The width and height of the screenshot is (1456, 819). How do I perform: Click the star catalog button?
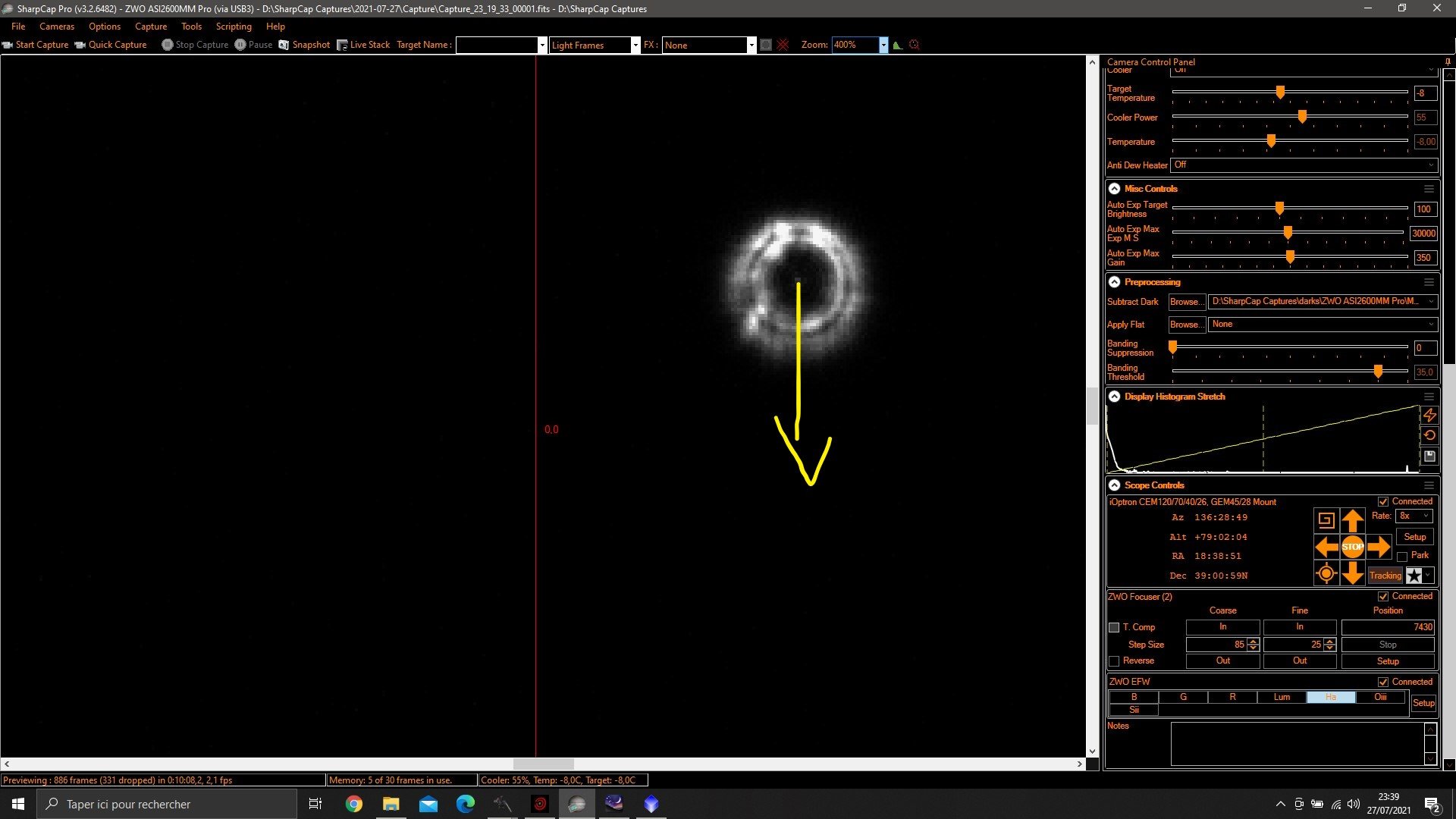click(1414, 576)
